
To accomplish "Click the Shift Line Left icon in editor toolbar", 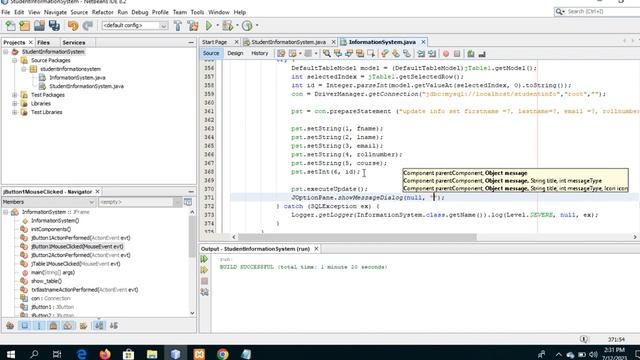I will [x=421, y=53].
